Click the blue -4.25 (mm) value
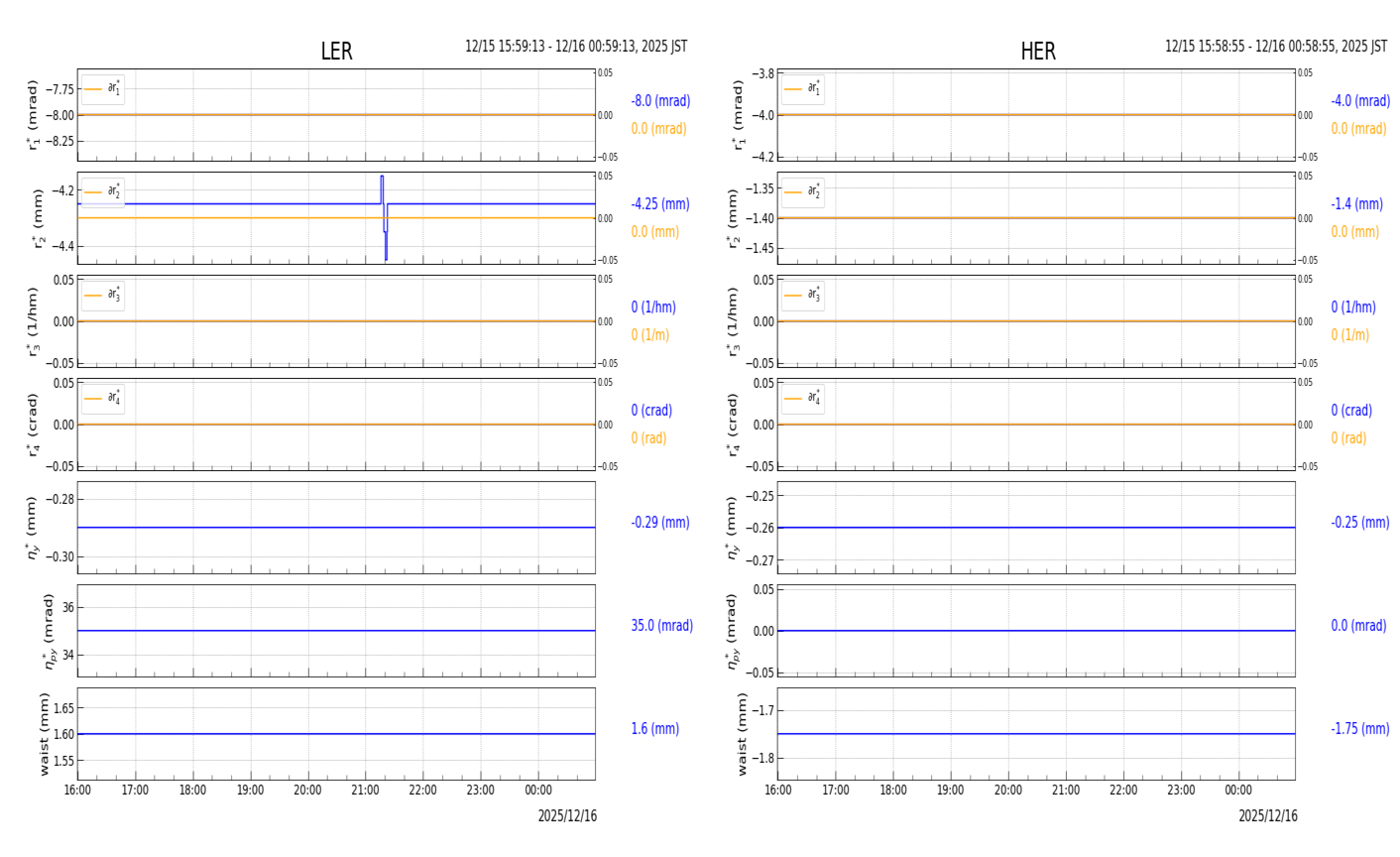1400x857 pixels. click(660, 204)
